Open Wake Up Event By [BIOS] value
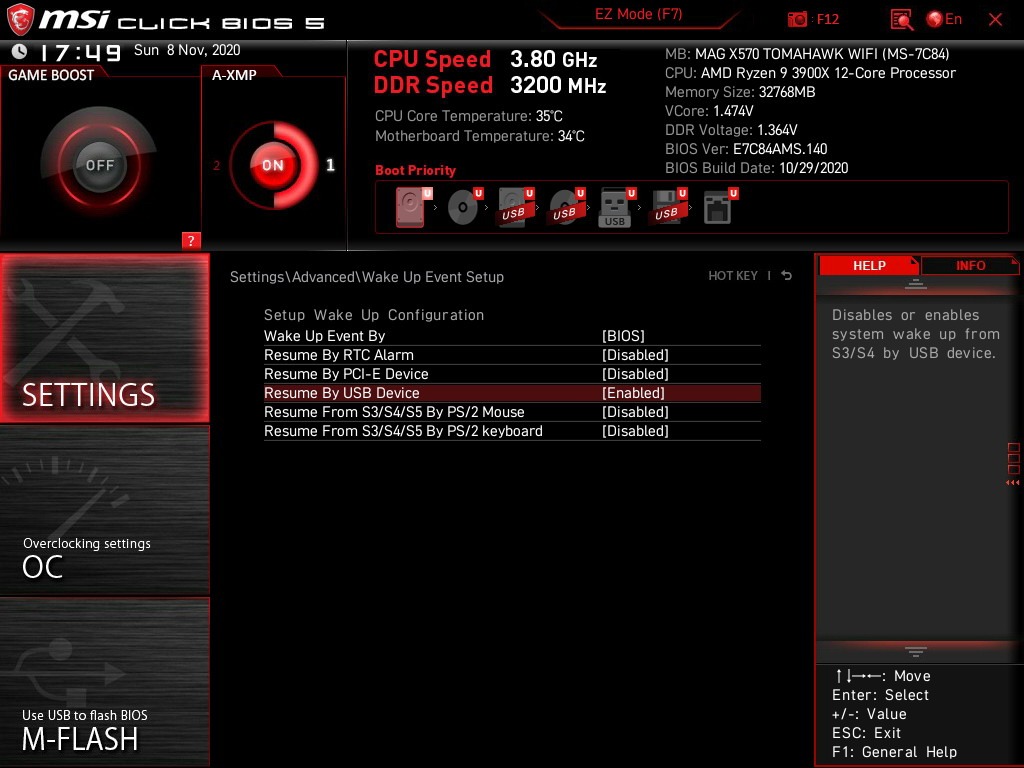Screen dimensions: 1024x768 [623, 336]
